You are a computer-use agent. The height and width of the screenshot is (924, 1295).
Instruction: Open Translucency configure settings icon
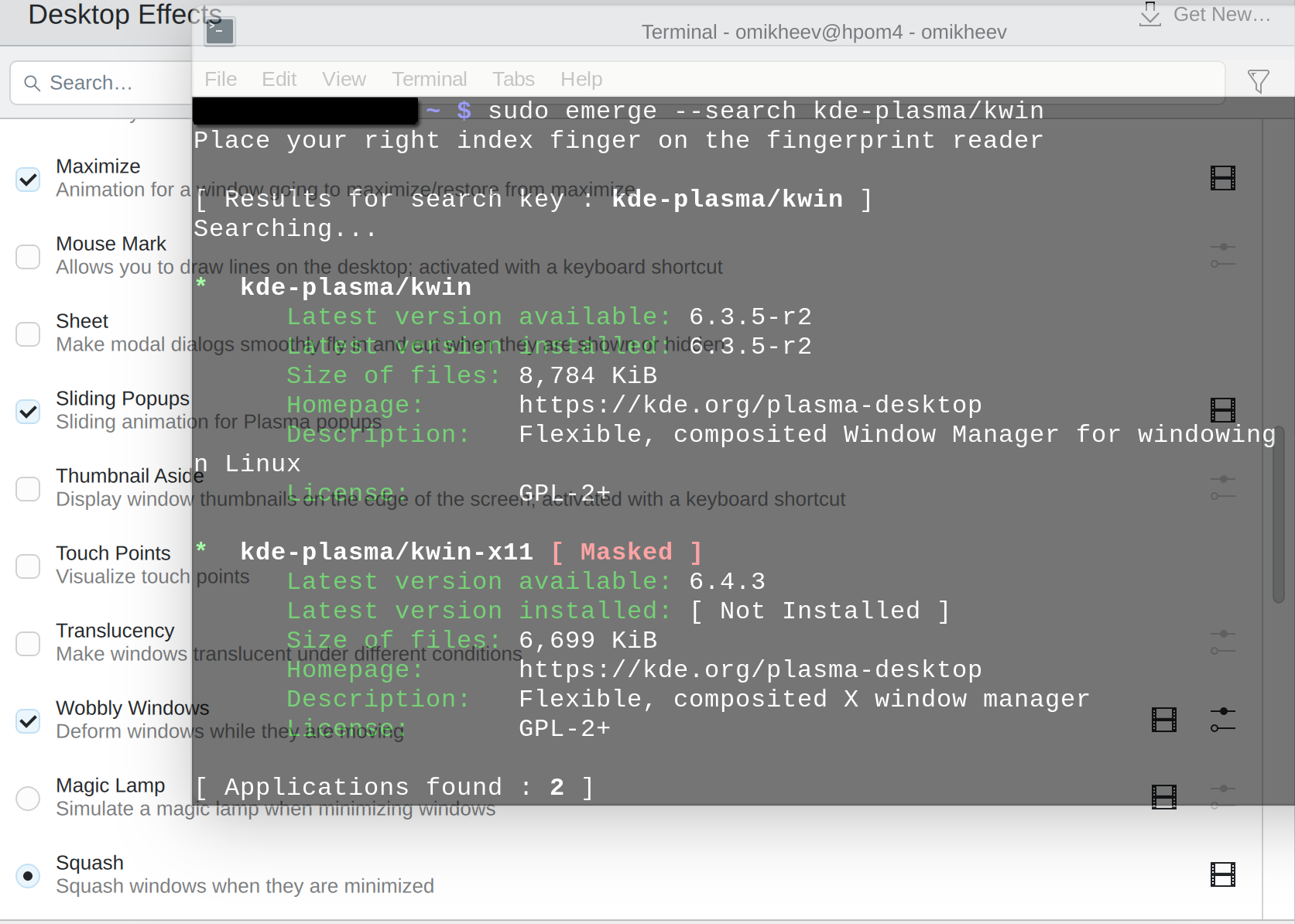click(x=1223, y=642)
